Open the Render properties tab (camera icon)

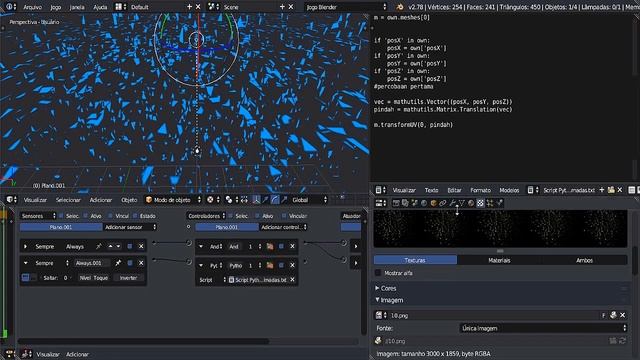click(x=396, y=203)
